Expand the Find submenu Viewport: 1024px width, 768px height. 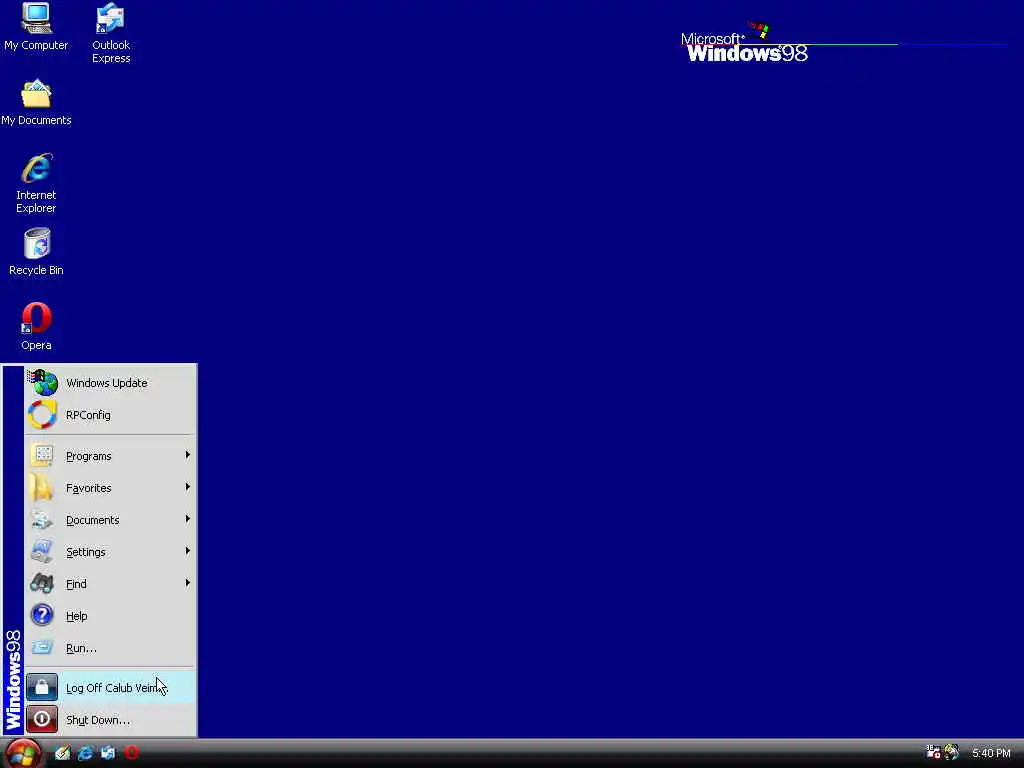click(110, 584)
